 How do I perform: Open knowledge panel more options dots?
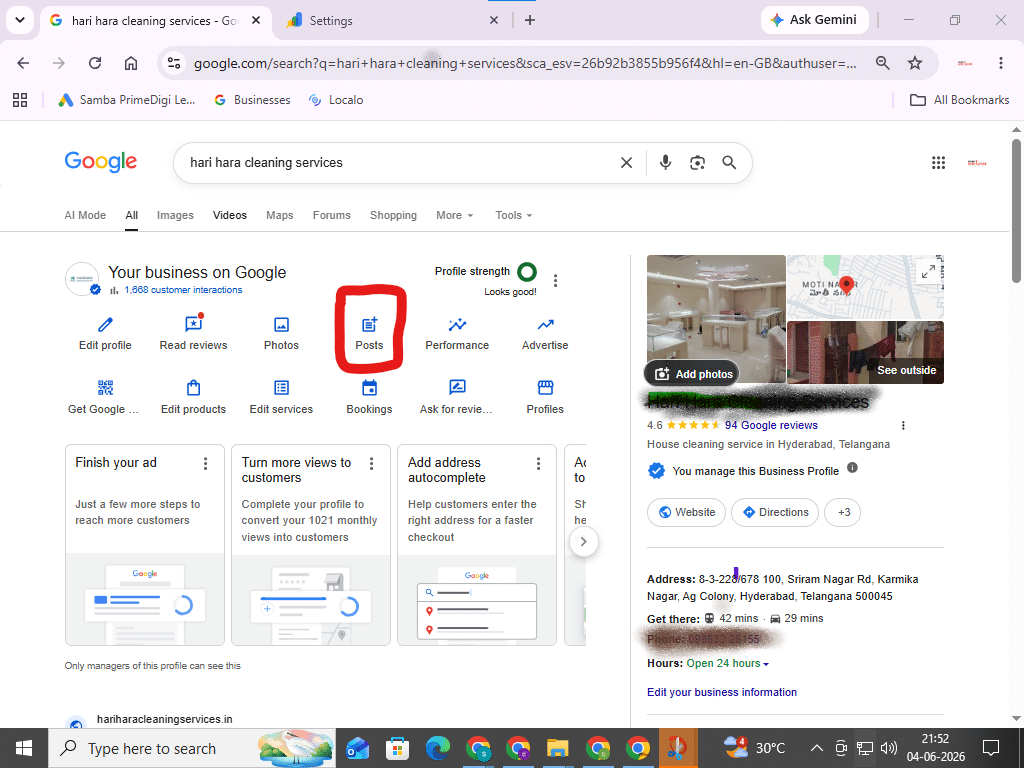pos(903,426)
